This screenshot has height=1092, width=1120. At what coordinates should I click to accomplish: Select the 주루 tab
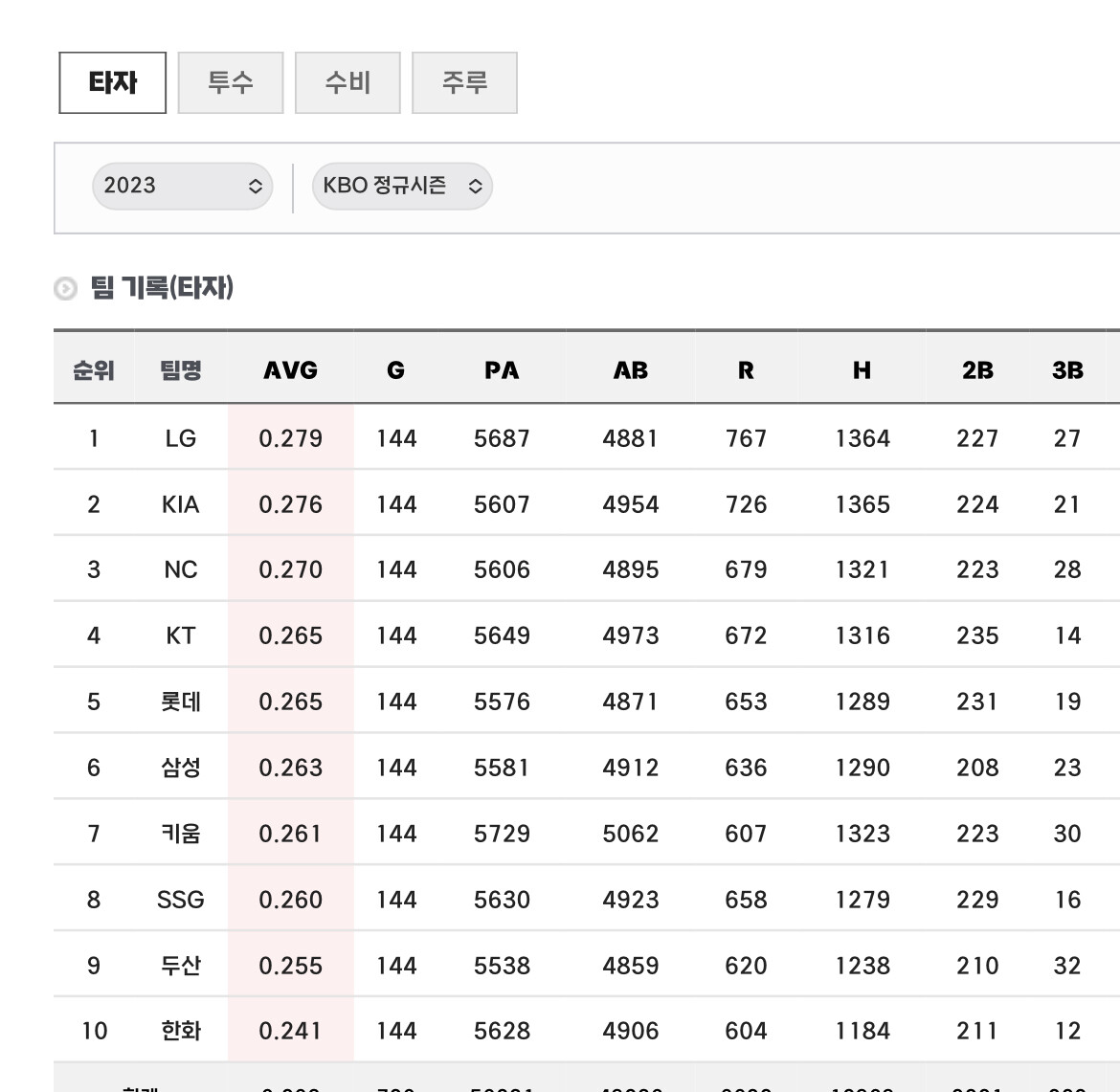tap(464, 83)
